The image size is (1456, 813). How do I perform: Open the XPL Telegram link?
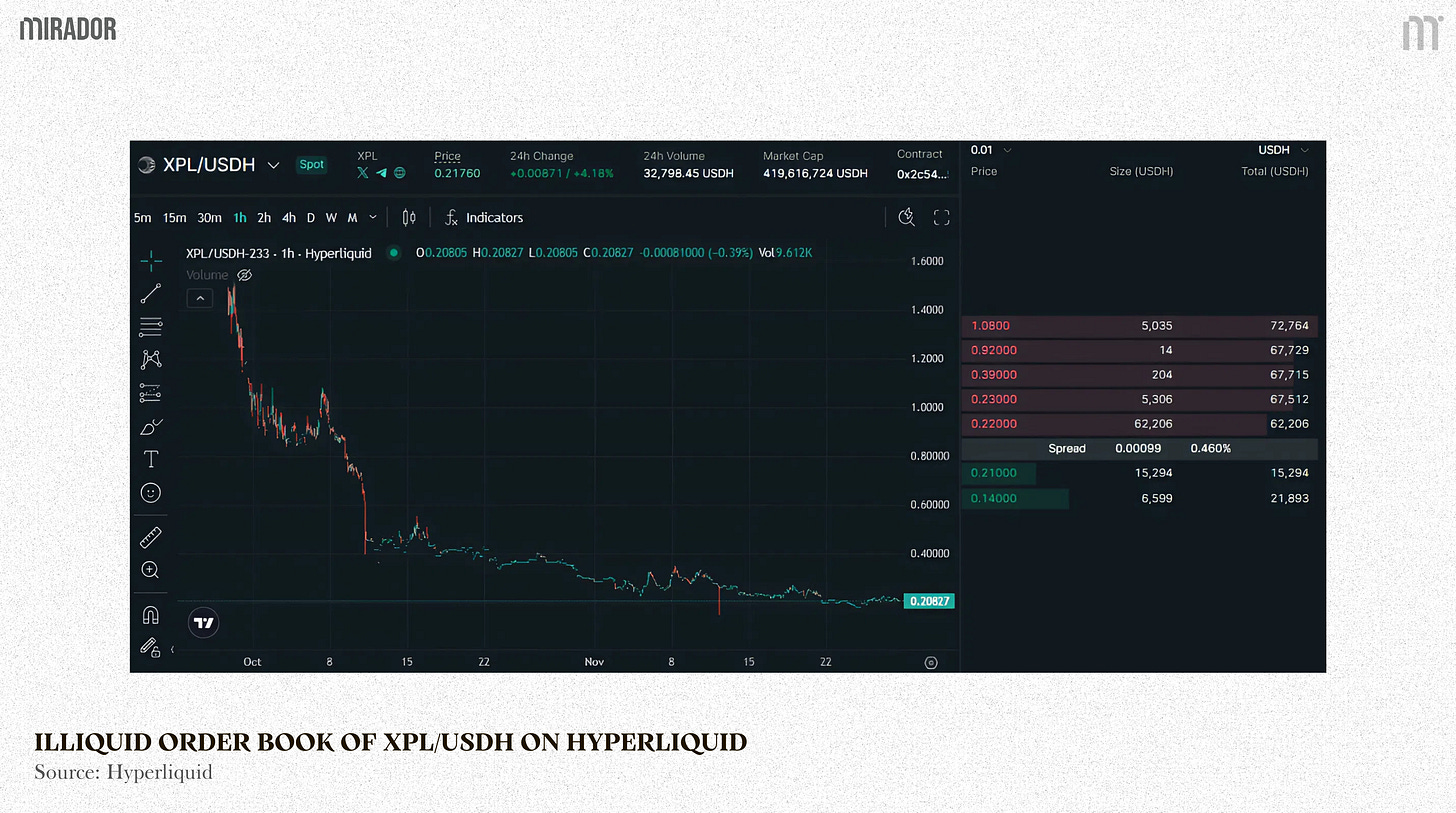pos(381,173)
